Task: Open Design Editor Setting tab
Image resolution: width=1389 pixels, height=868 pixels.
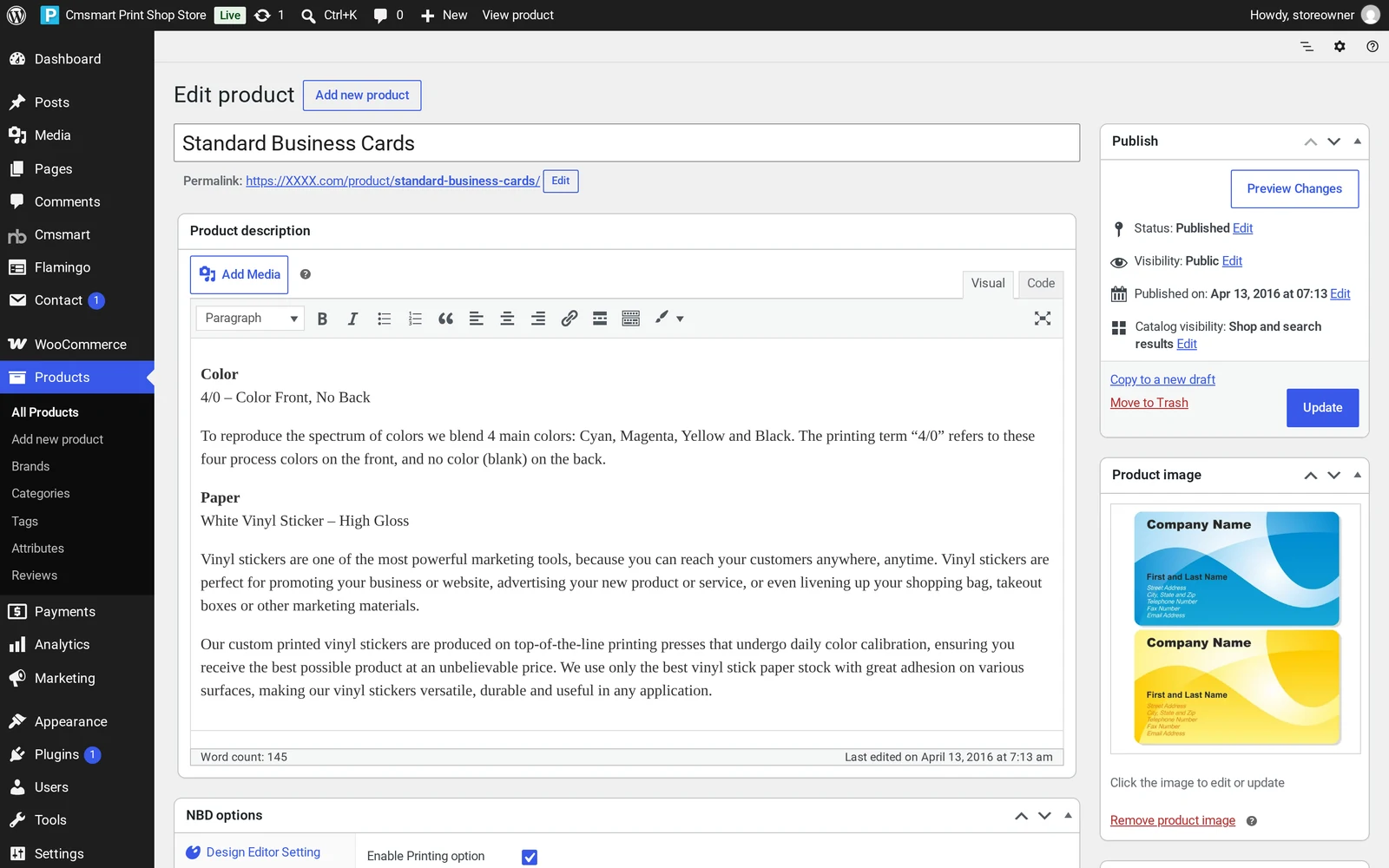Action: (263, 852)
